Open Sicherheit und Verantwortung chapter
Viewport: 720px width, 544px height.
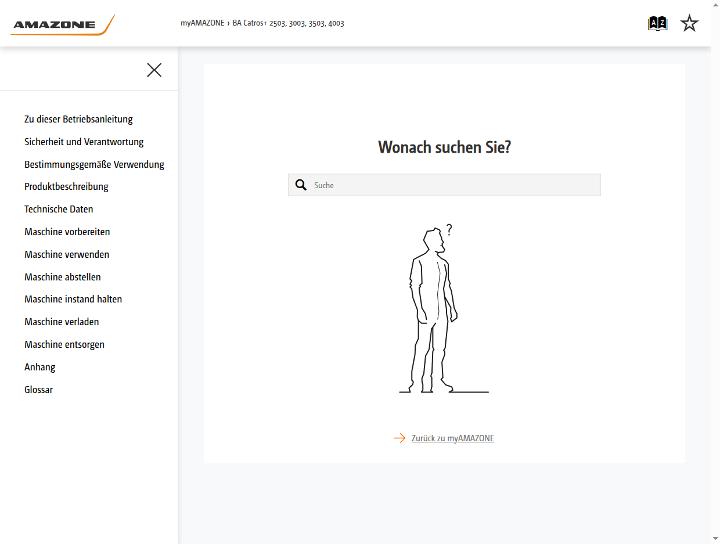84,142
